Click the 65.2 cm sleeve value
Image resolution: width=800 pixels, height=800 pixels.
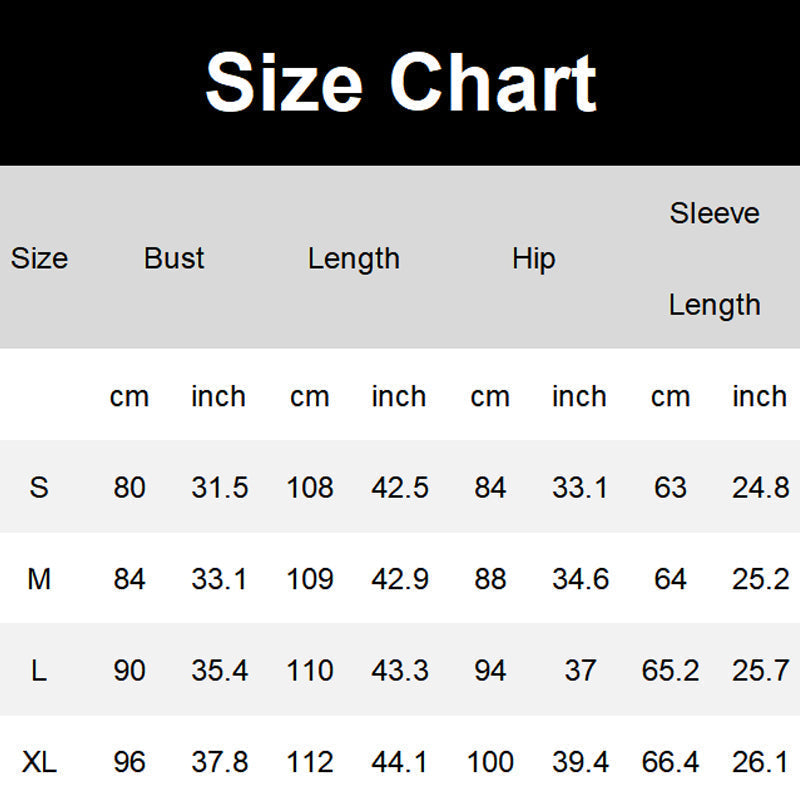670,670
